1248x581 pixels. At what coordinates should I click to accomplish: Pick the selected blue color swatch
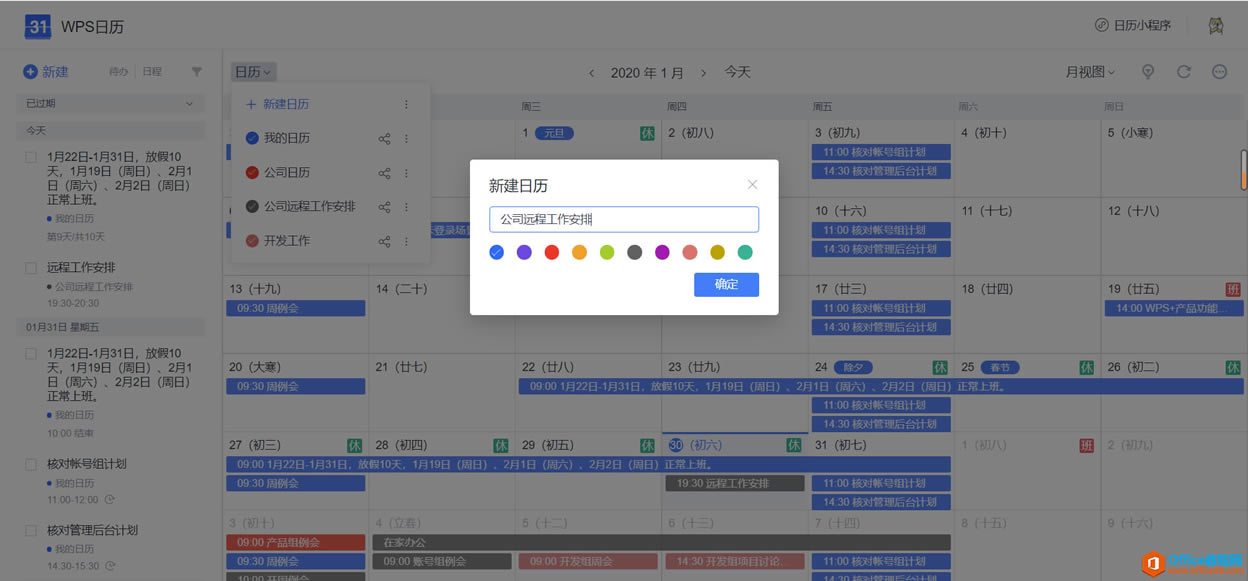click(496, 252)
